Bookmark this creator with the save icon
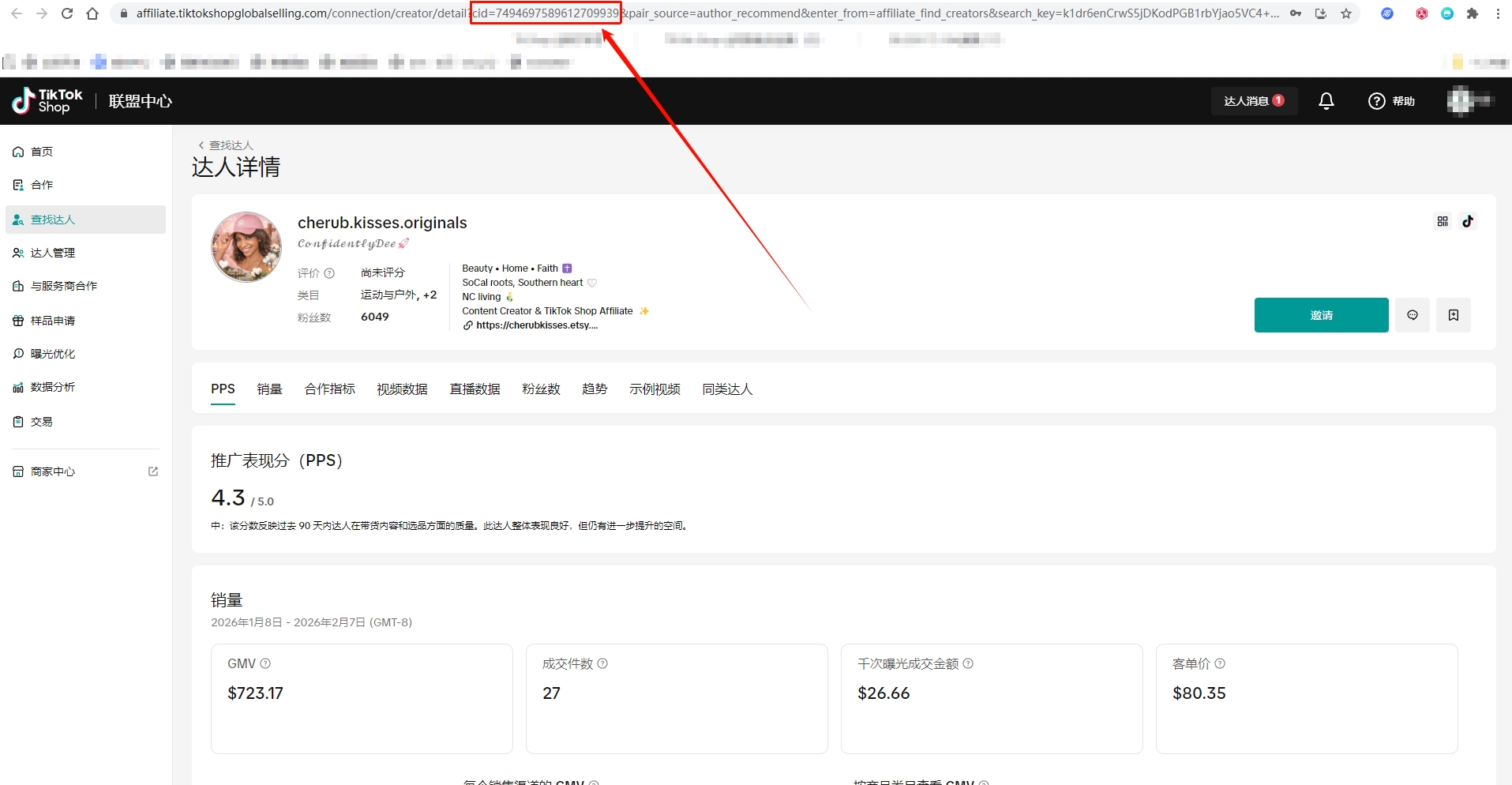Screen dimensions: 1512x785 tap(1453, 315)
